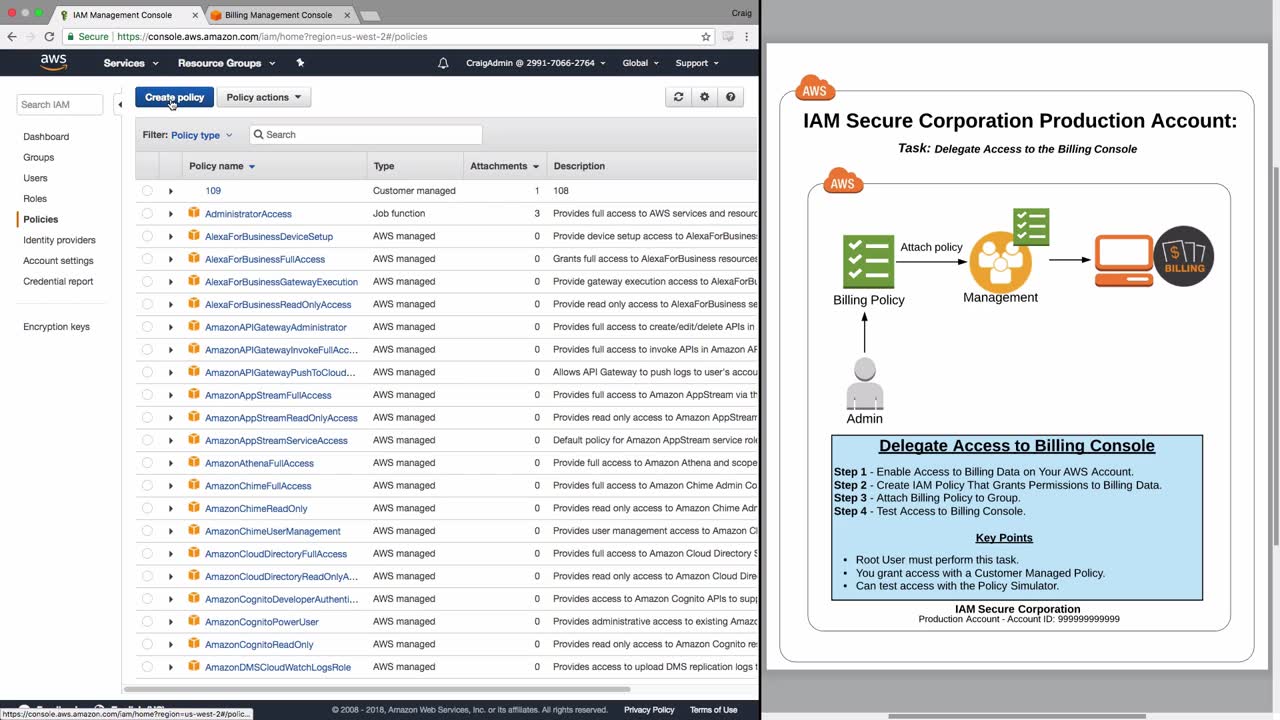Screen dimensions: 1280x720
Task: Click the AWS logo home icon
Action: click(x=53, y=62)
